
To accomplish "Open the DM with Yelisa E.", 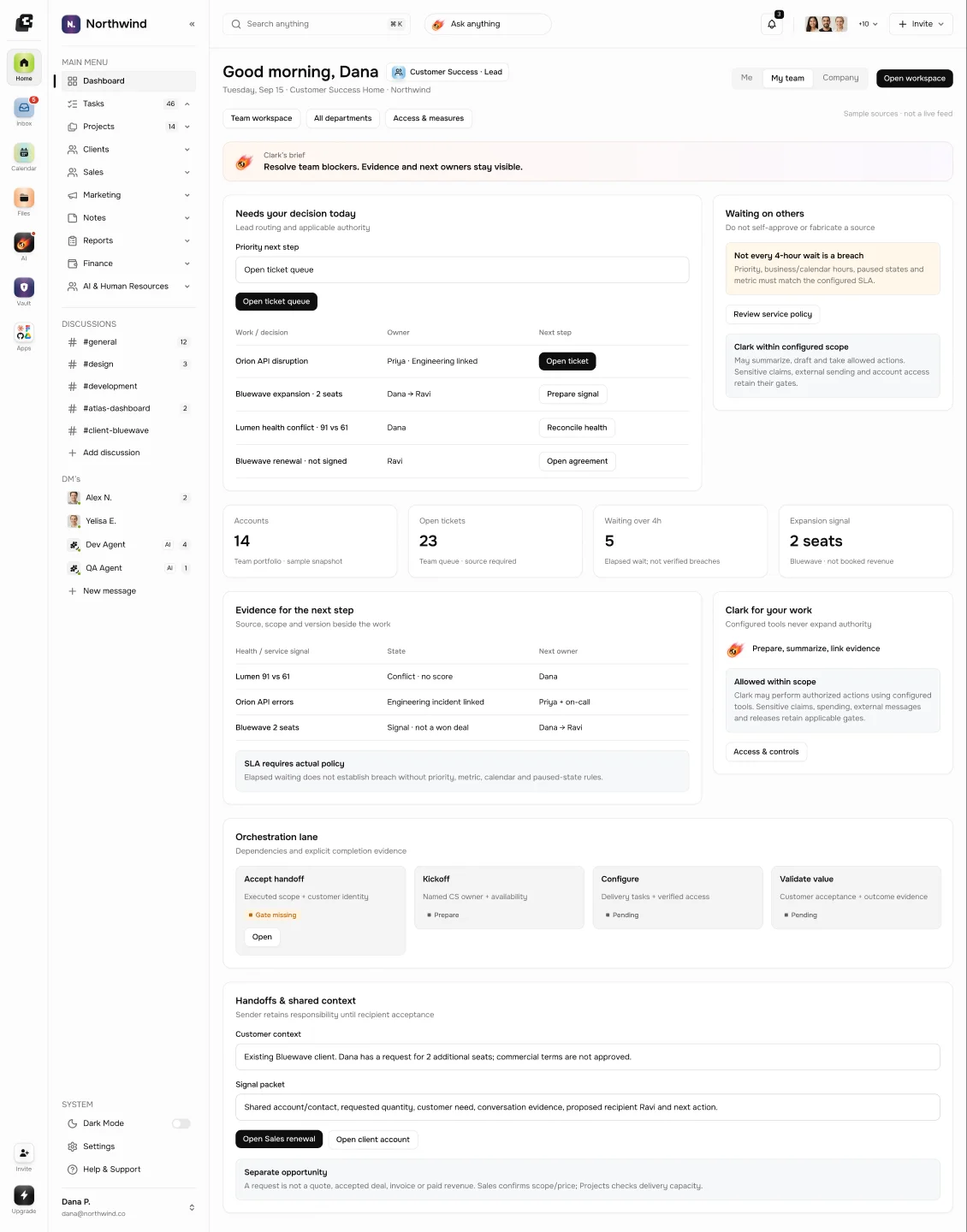I will tap(128, 521).
